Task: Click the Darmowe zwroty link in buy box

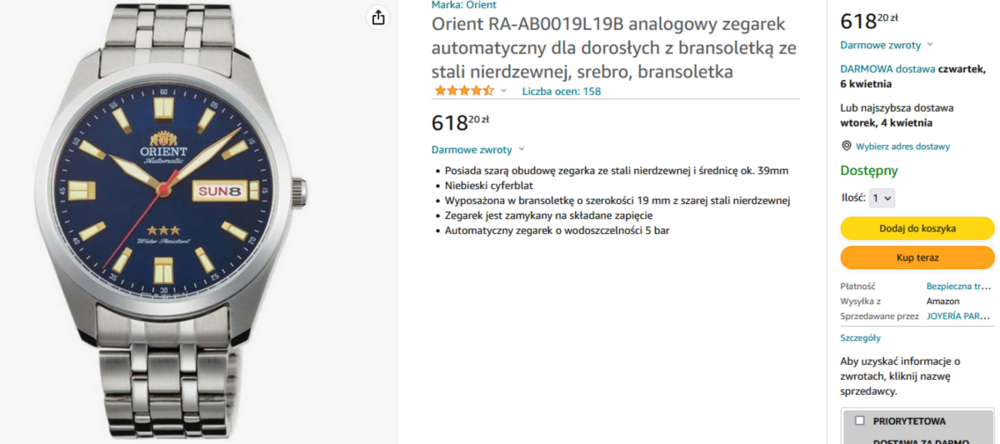Action: pos(880,45)
